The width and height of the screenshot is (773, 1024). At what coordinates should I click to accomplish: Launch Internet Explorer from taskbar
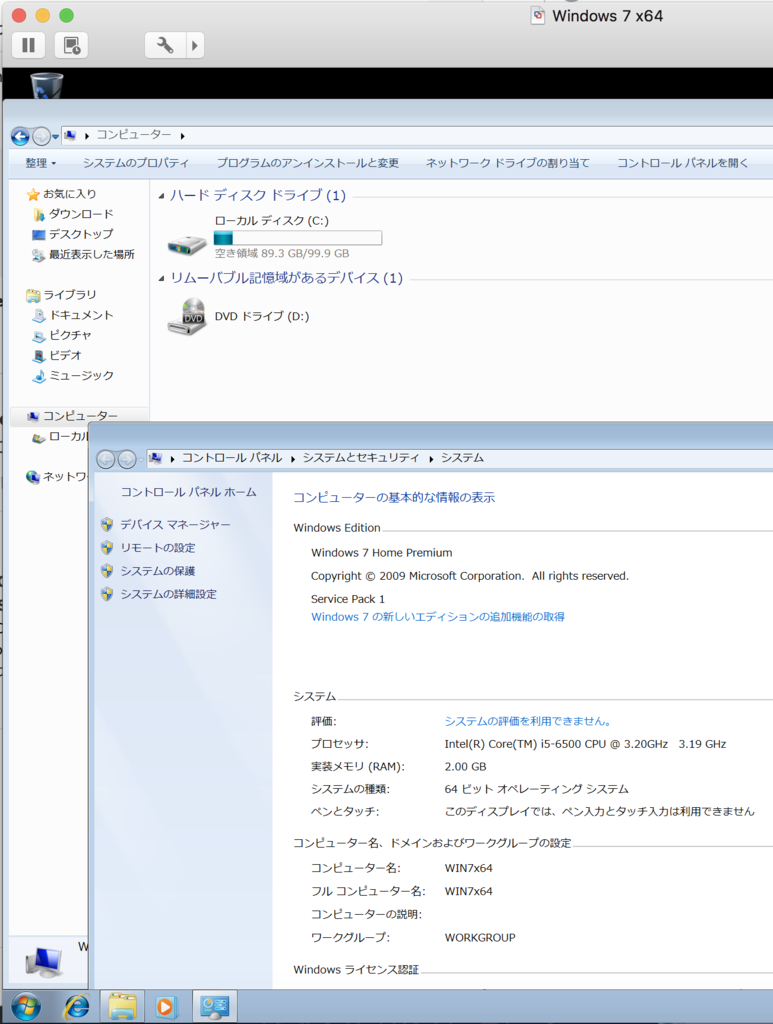click(76, 1006)
